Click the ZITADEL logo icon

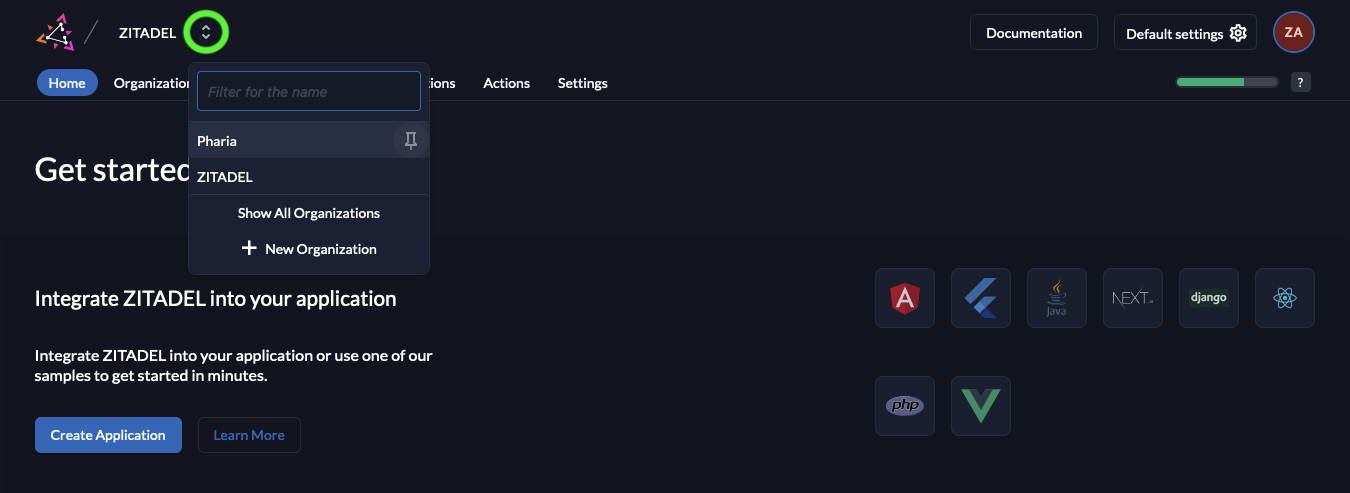tap(54, 33)
